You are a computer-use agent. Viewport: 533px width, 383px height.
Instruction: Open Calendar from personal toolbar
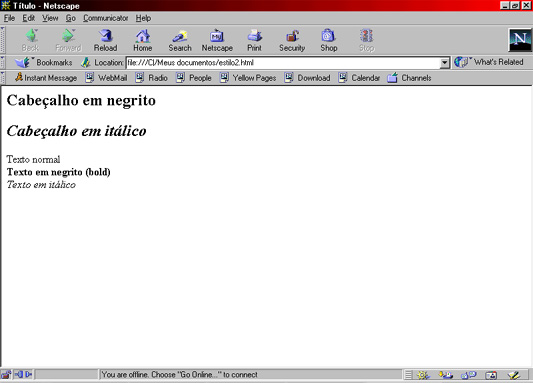359,78
